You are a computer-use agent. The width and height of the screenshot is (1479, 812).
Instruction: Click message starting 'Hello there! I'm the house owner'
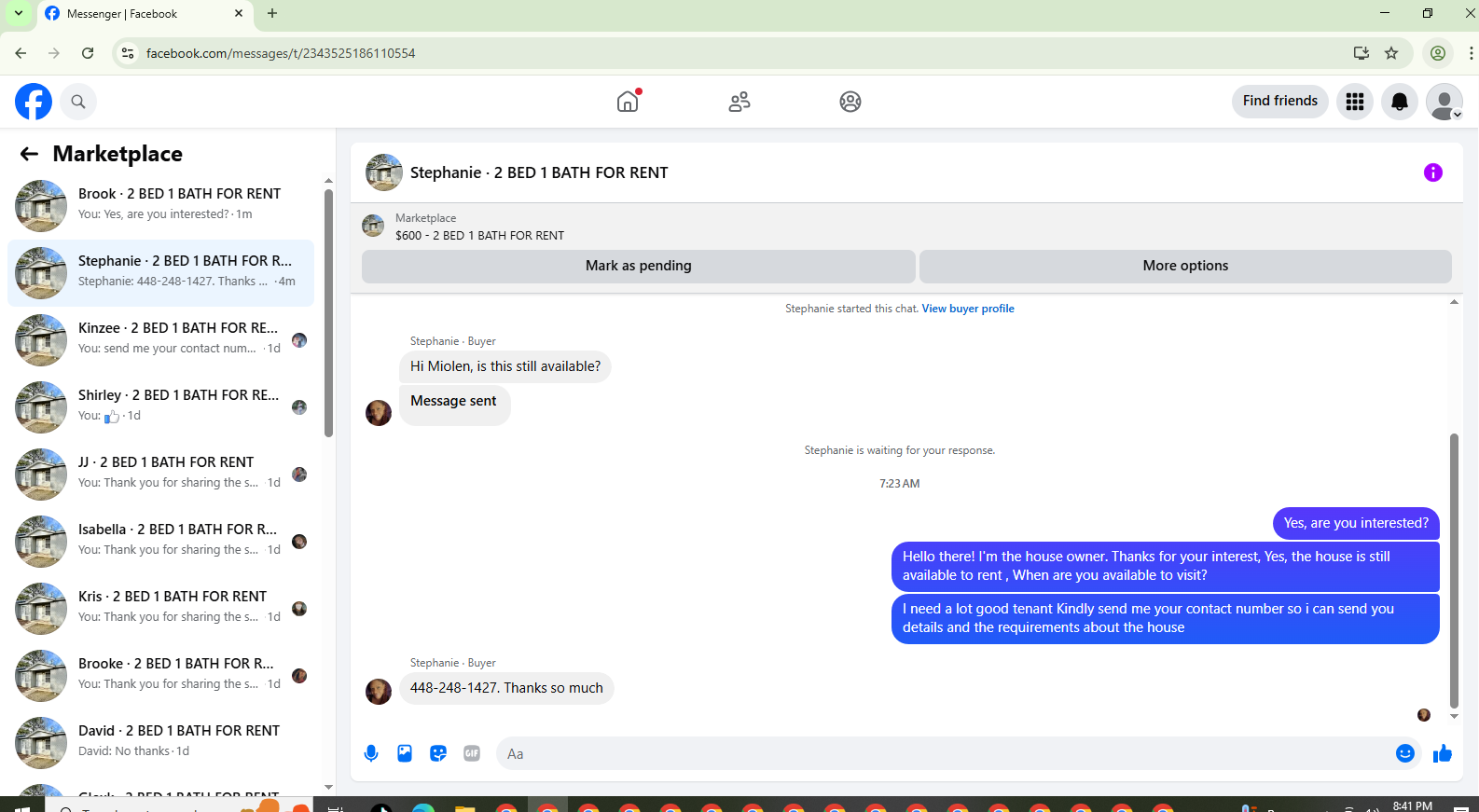(x=1165, y=566)
